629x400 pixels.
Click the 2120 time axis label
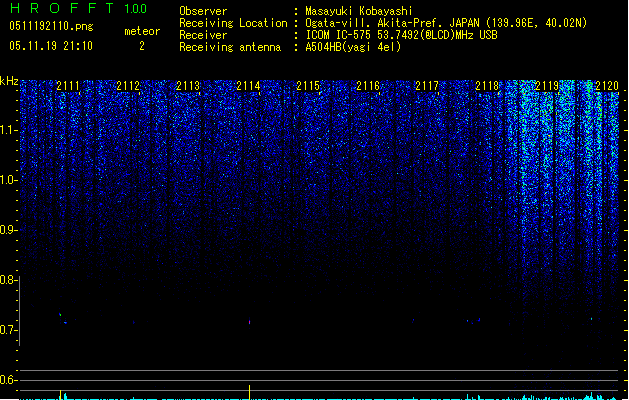pos(607,85)
